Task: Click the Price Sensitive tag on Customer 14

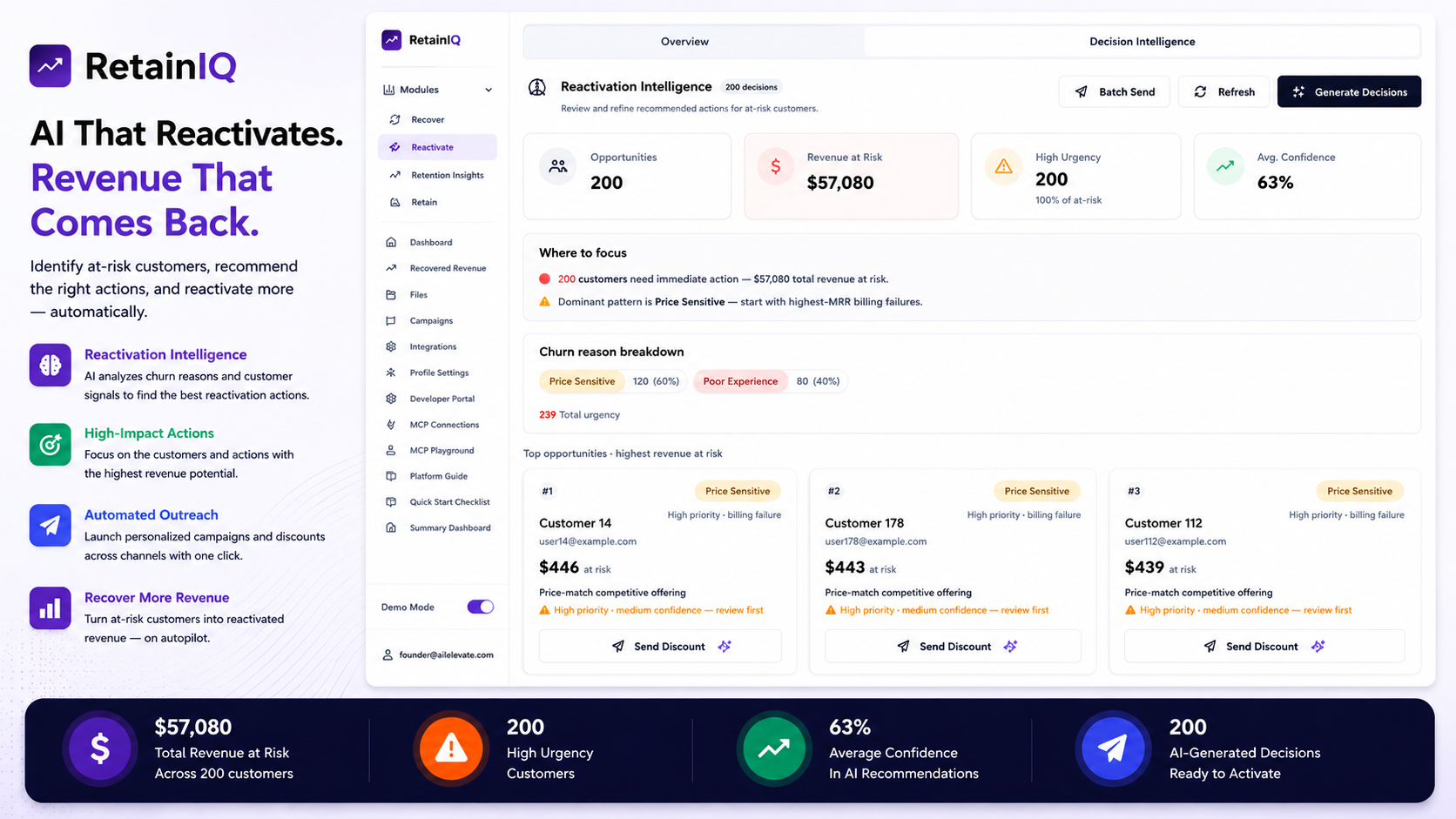Action: coord(738,491)
